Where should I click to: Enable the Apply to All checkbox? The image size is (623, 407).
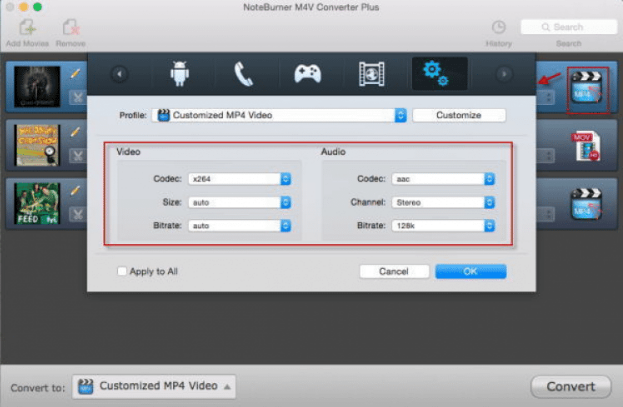coord(122,271)
